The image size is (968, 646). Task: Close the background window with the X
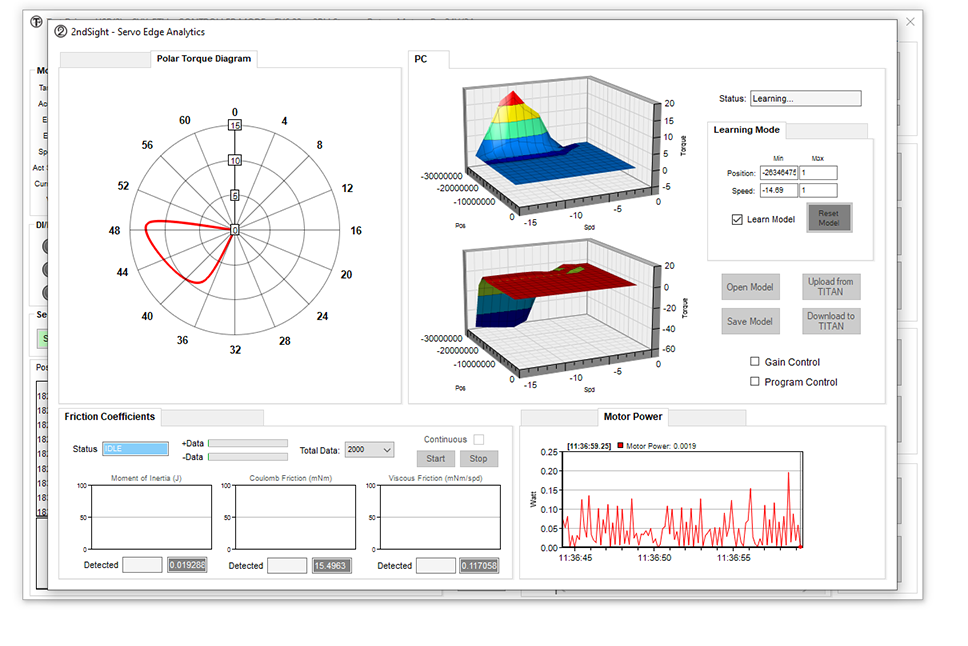point(910,21)
